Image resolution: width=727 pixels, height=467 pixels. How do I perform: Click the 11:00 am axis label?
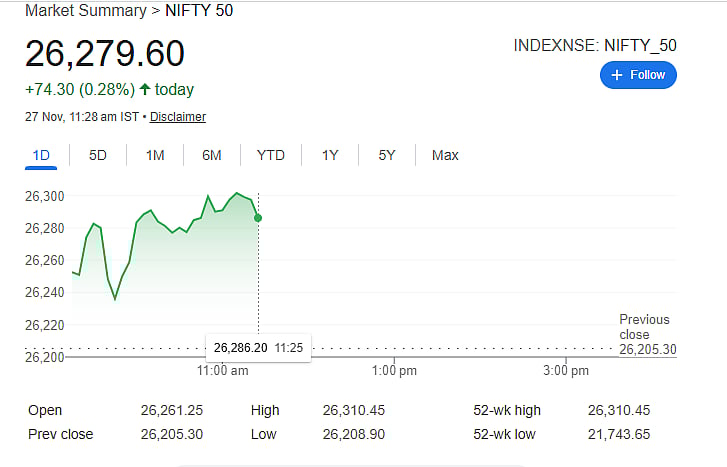(x=223, y=371)
